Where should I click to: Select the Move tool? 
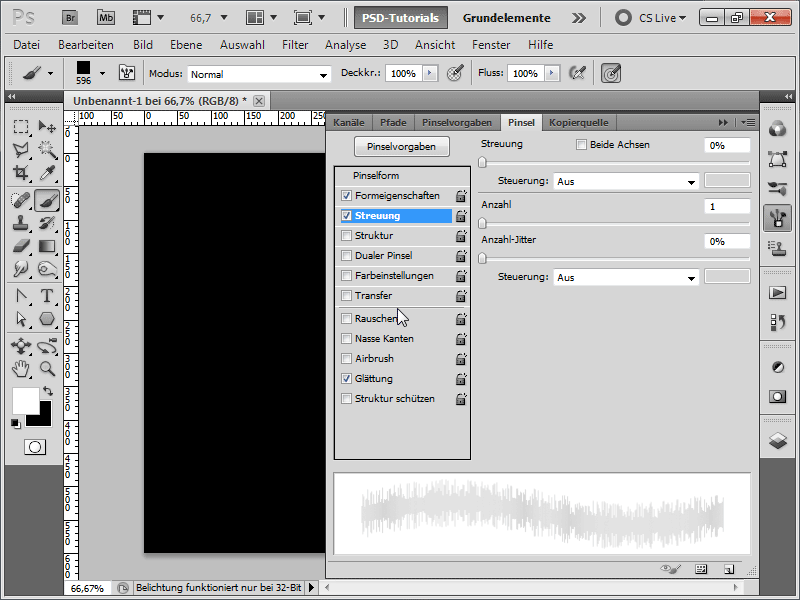click(47, 127)
